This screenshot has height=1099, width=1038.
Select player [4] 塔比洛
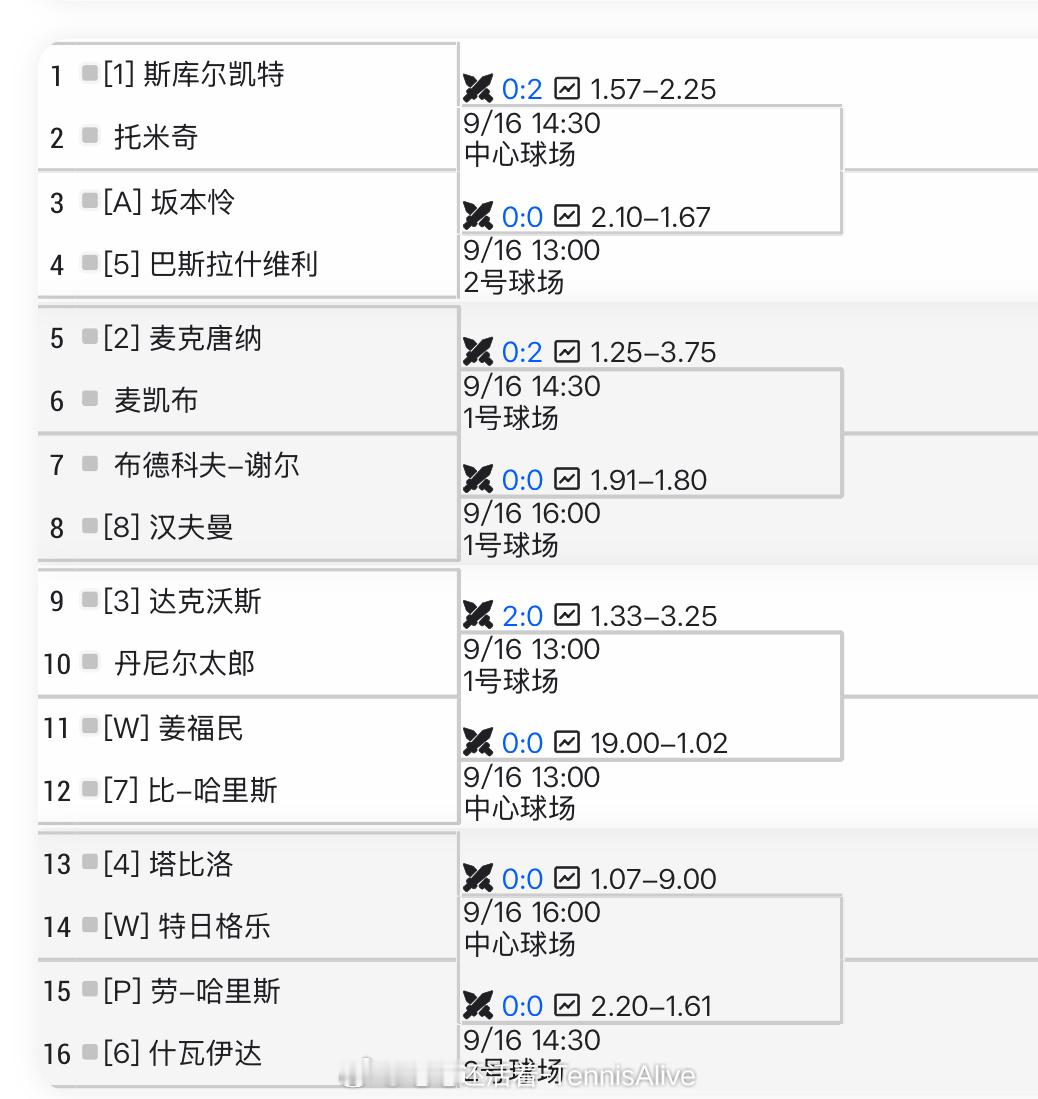[168, 864]
